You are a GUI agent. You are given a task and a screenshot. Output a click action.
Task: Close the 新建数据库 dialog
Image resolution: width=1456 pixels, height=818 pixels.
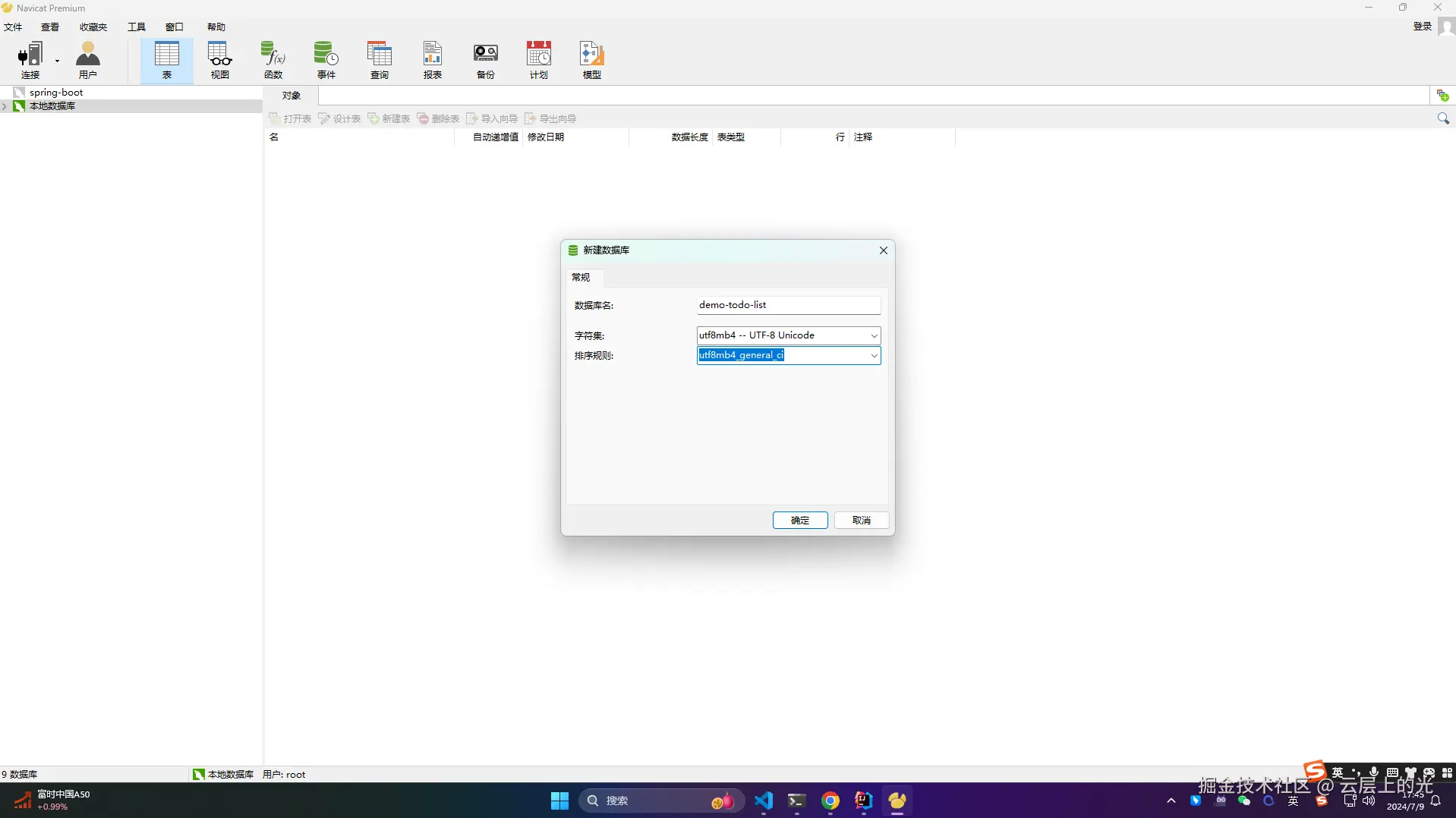883,250
